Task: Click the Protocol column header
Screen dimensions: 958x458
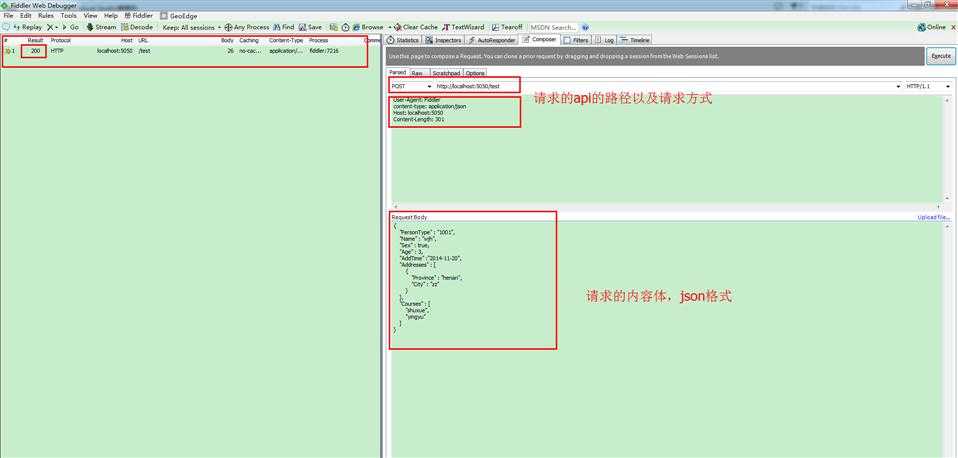Action: [x=60, y=40]
